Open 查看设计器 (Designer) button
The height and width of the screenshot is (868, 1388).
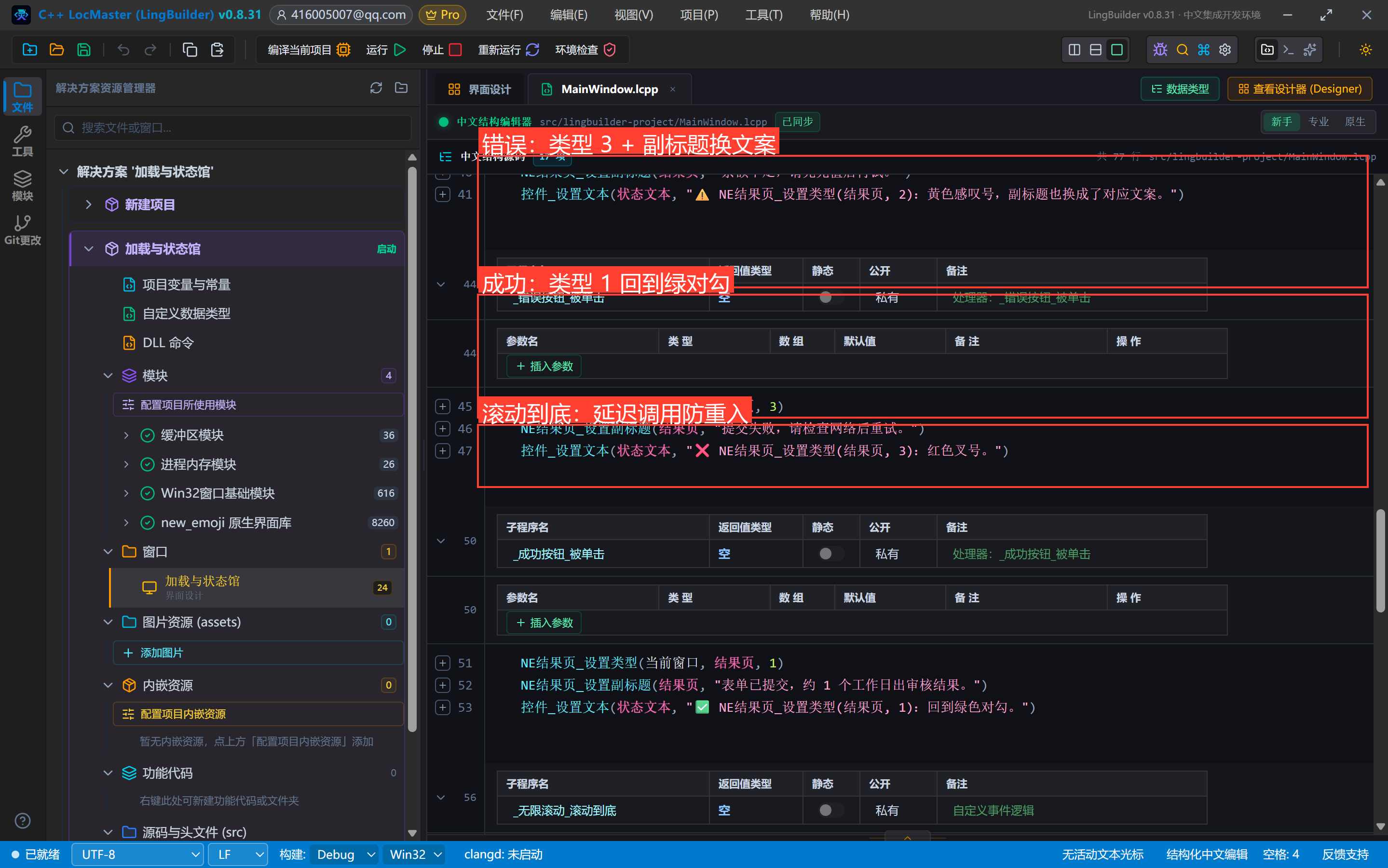[x=1300, y=89]
